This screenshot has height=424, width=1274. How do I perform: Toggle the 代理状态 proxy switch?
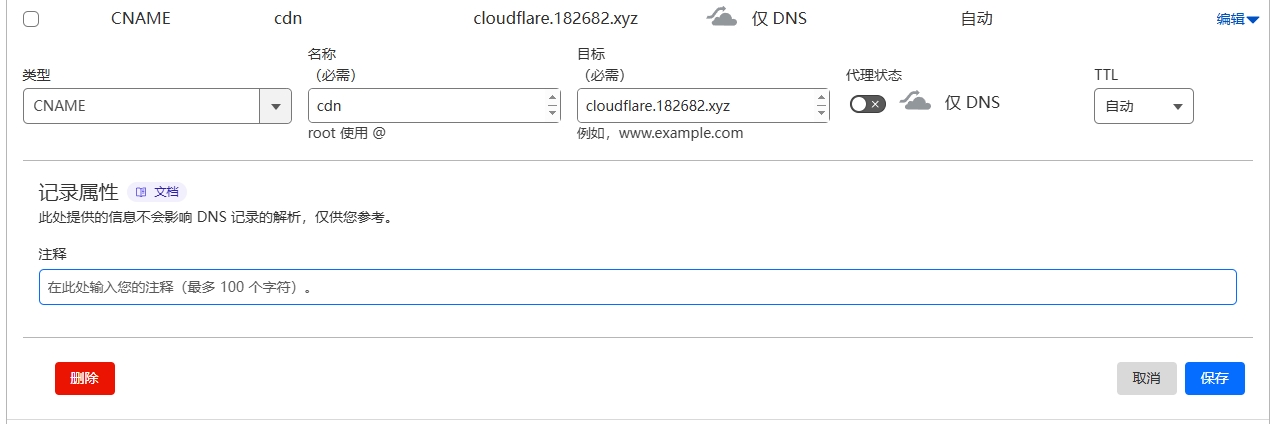click(x=867, y=104)
